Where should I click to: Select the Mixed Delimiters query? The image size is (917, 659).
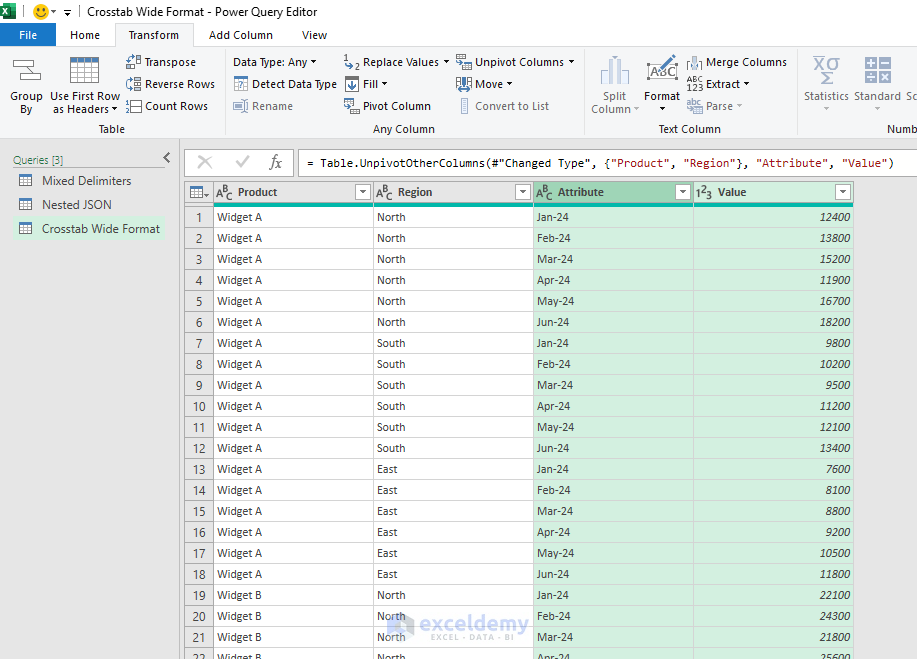coord(87,181)
